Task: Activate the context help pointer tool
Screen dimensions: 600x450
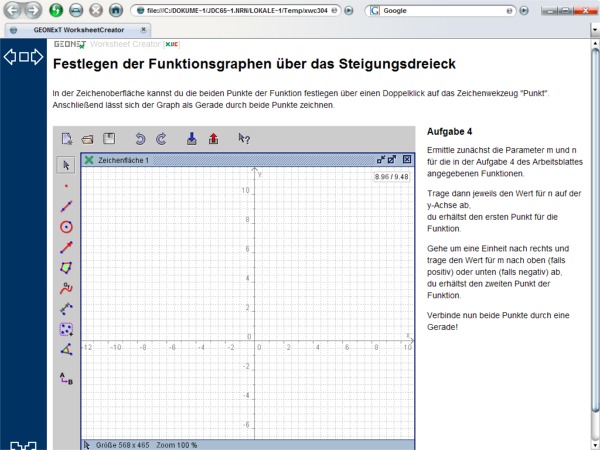Action: (243, 139)
